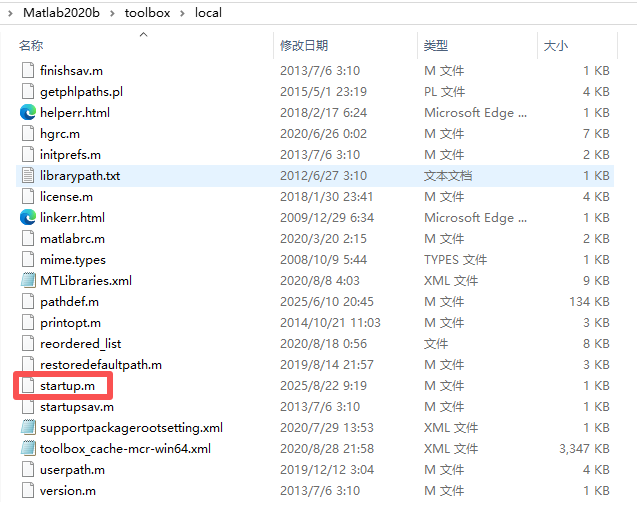Click the type label 文本文档
The width and height of the screenshot is (637, 511).
[448, 176]
